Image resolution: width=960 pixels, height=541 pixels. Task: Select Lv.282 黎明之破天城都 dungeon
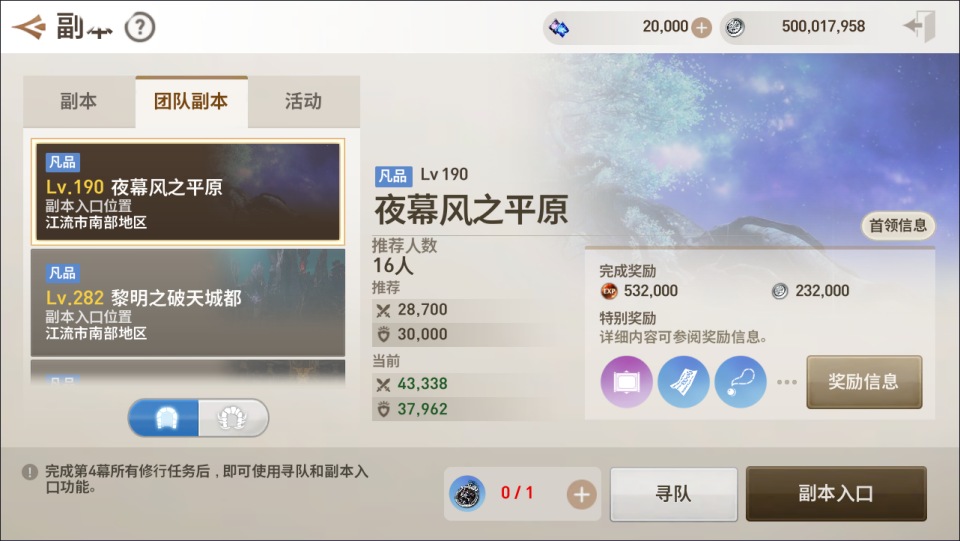click(188, 302)
